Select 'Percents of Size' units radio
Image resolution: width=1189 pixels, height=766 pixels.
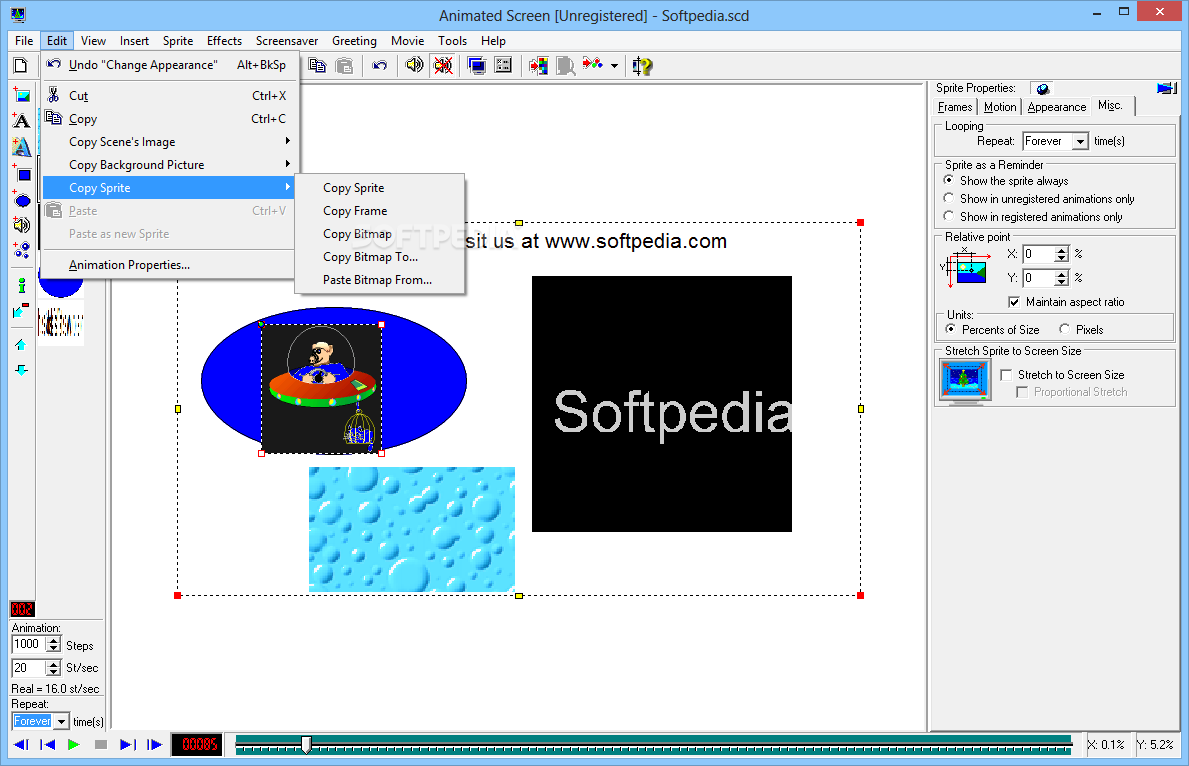pos(951,329)
